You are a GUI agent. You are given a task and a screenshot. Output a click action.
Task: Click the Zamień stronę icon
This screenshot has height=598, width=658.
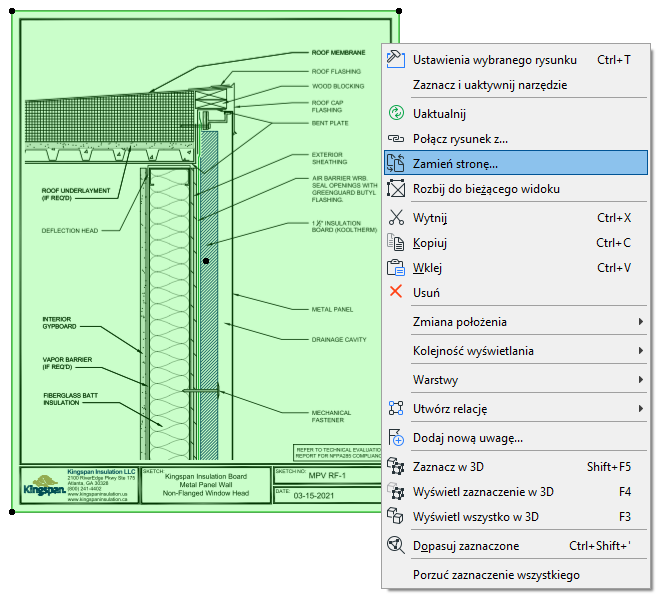click(395, 163)
